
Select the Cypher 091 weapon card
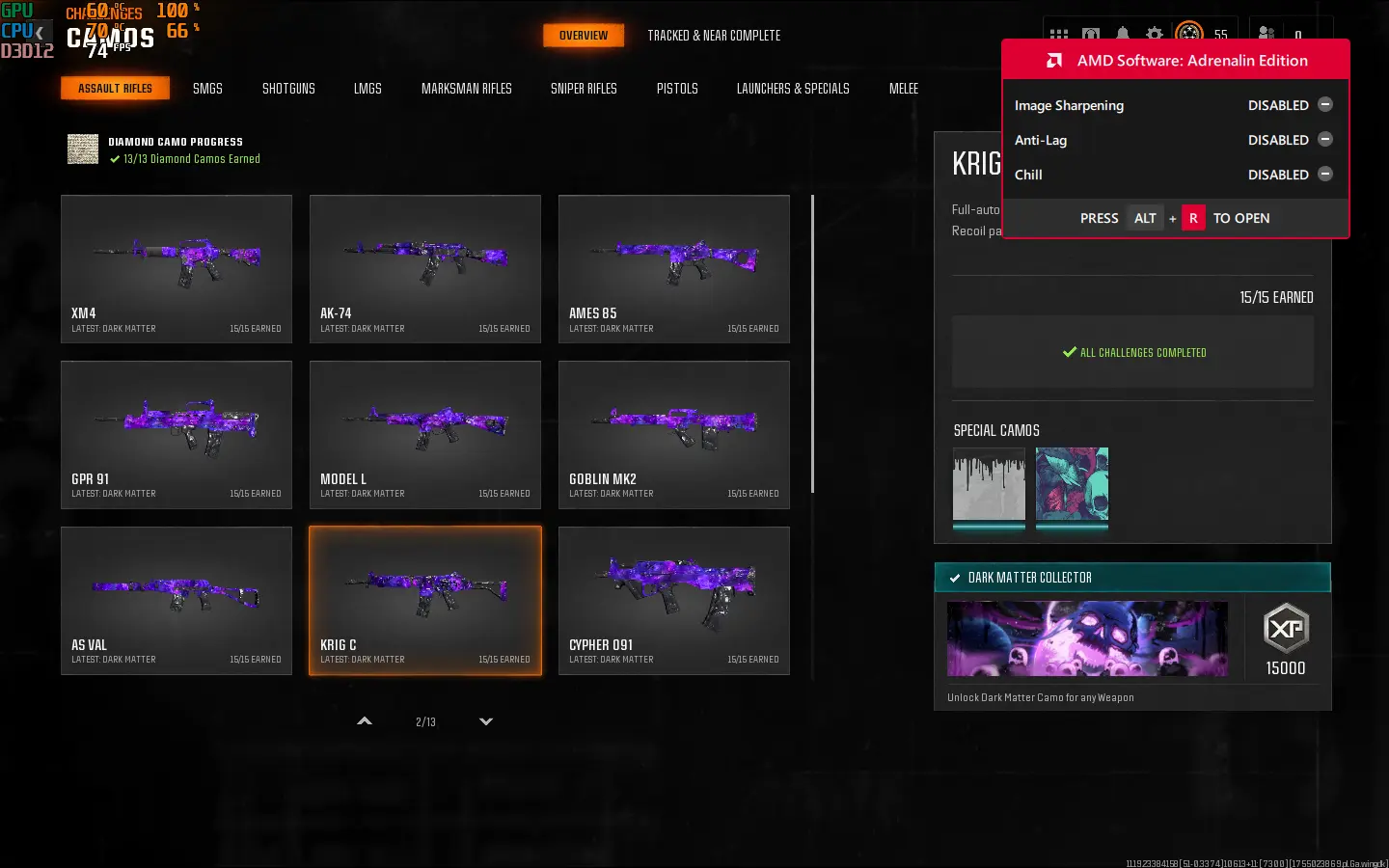[674, 600]
